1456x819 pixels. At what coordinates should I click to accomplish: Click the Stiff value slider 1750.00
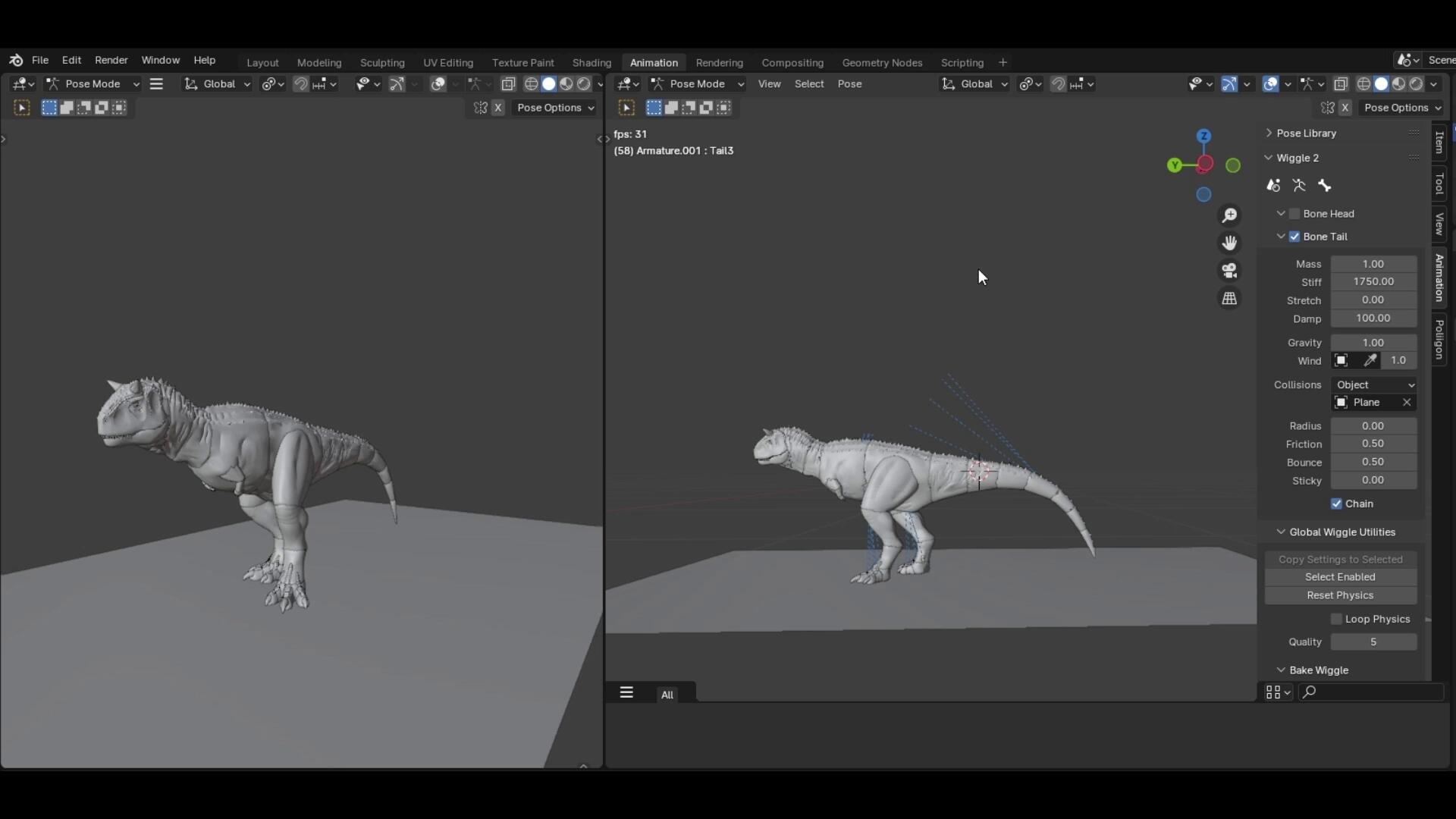[x=1373, y=282]
